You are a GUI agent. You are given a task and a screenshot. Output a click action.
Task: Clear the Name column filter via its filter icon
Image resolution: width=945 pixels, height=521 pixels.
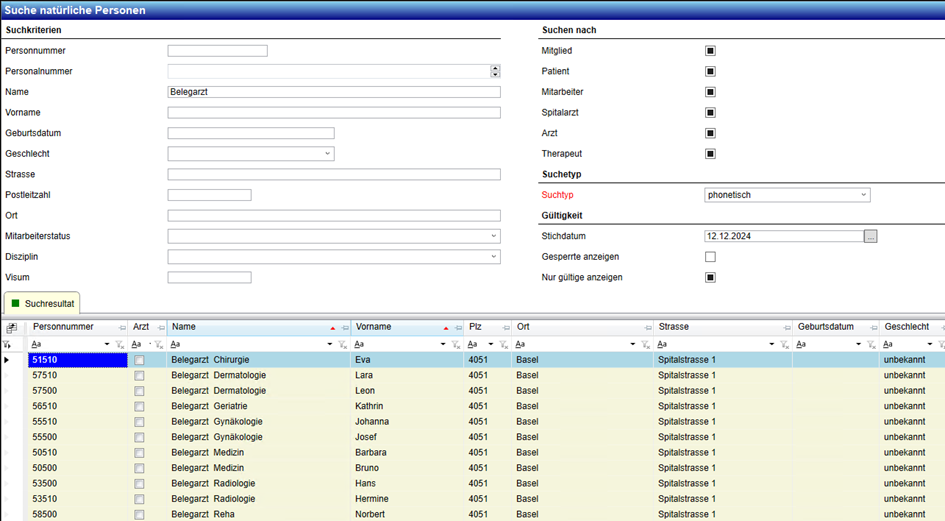(x=343, y=345)
